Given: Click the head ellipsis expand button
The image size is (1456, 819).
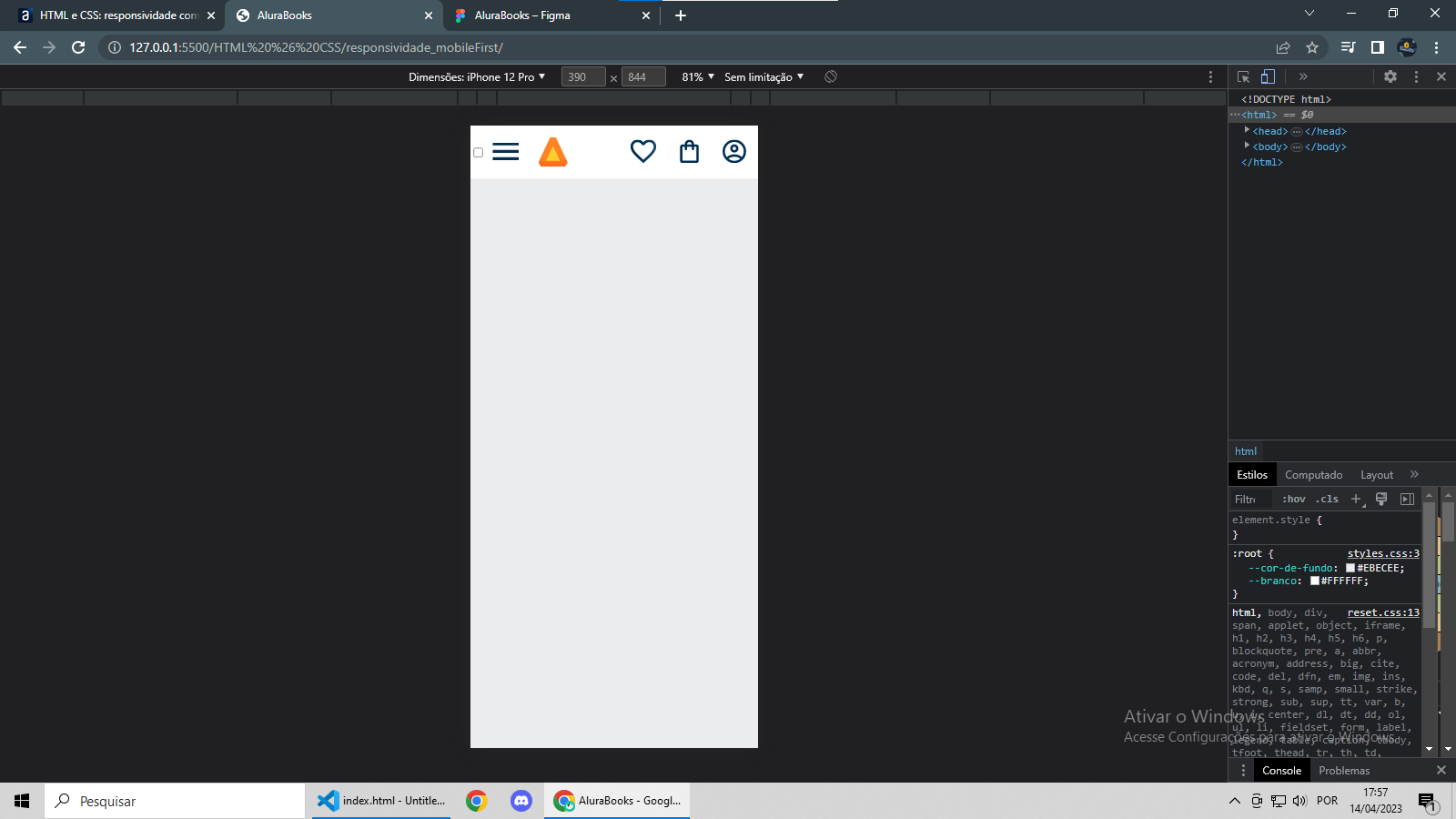Looking at the screenshot, I should tap(1297, 132).
